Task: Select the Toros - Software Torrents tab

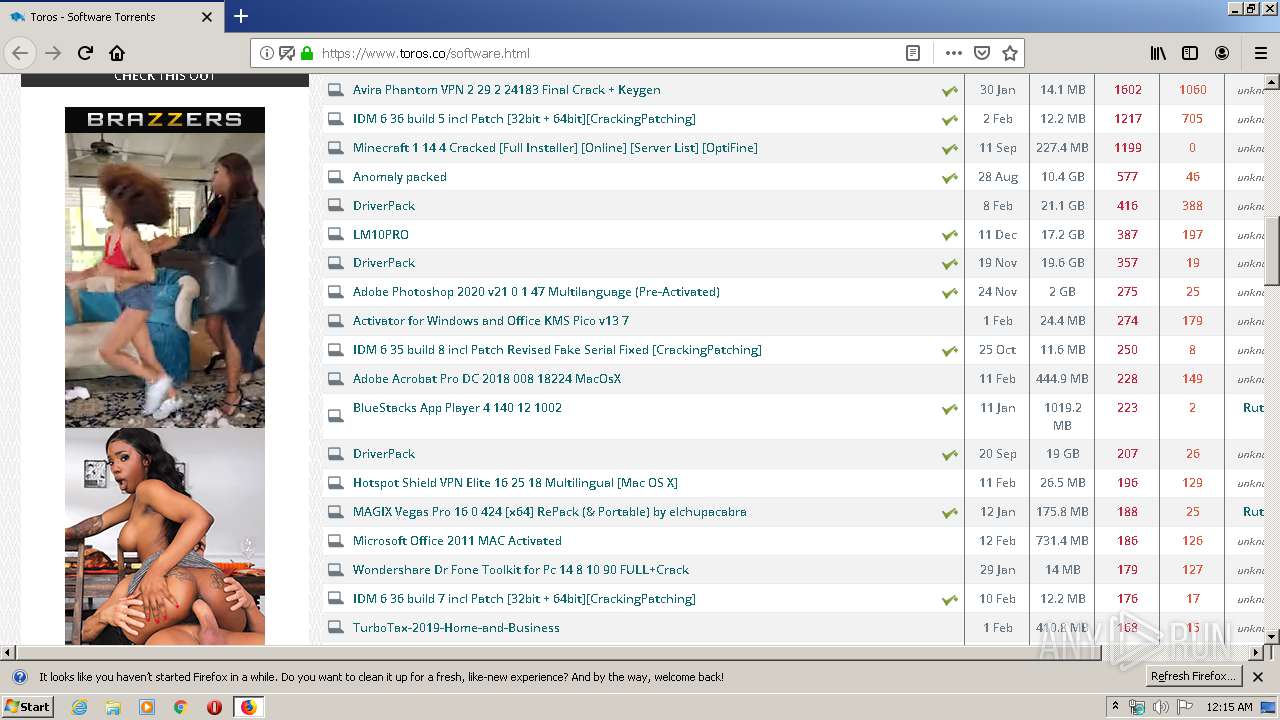Action: click(x=112, y=17)
